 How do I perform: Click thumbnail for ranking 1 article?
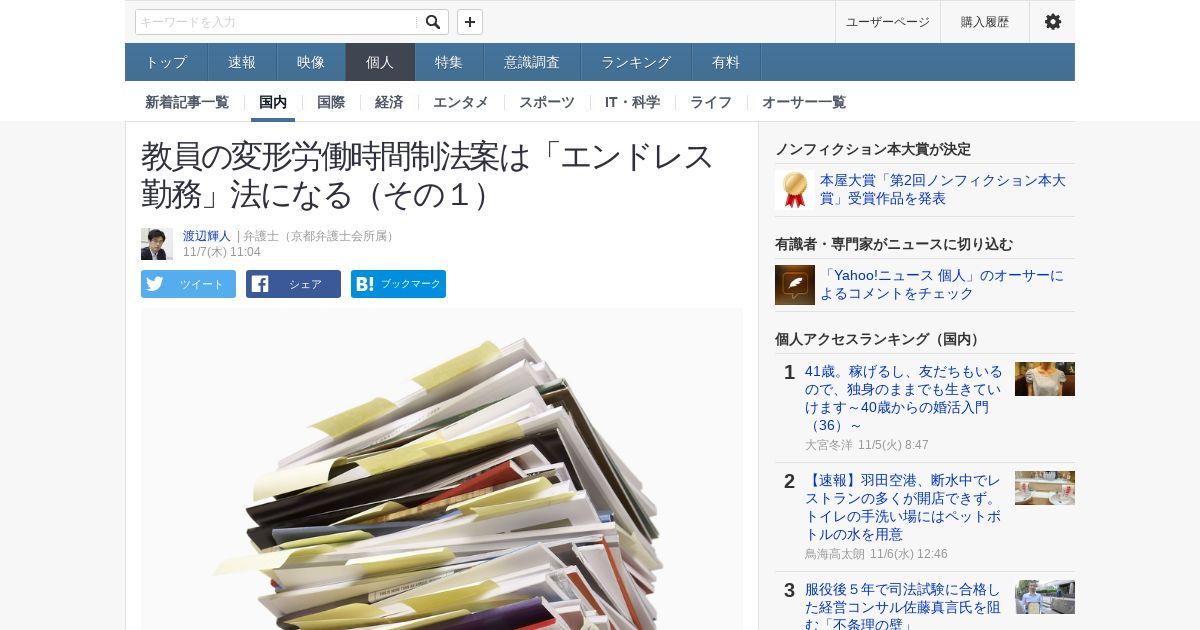1045,379
